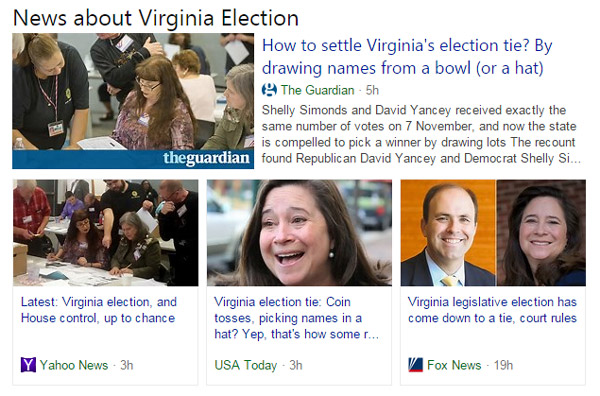
Task: Open USA Today article about coin tosses
Action: [297, 318]
